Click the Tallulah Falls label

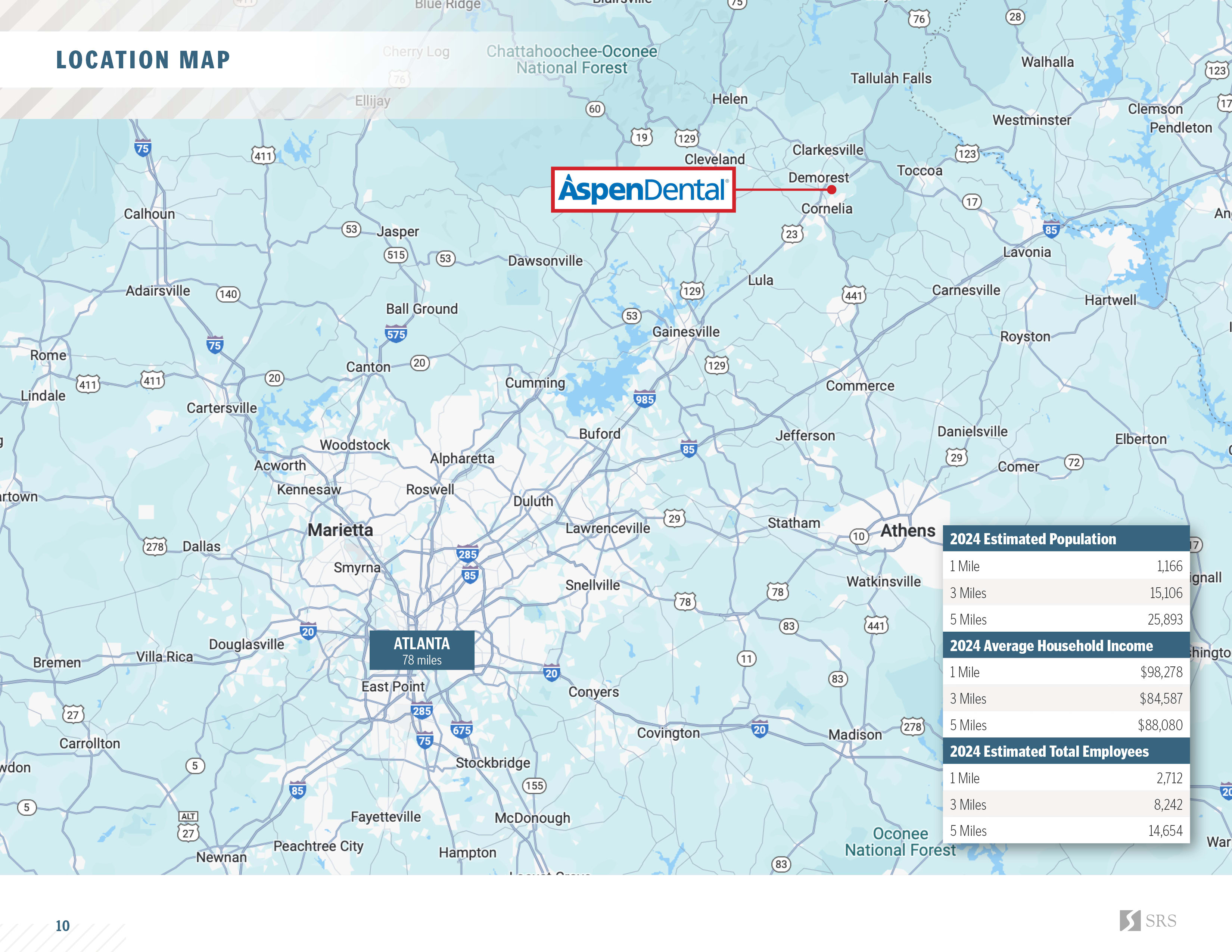click(x=891, y=78)
